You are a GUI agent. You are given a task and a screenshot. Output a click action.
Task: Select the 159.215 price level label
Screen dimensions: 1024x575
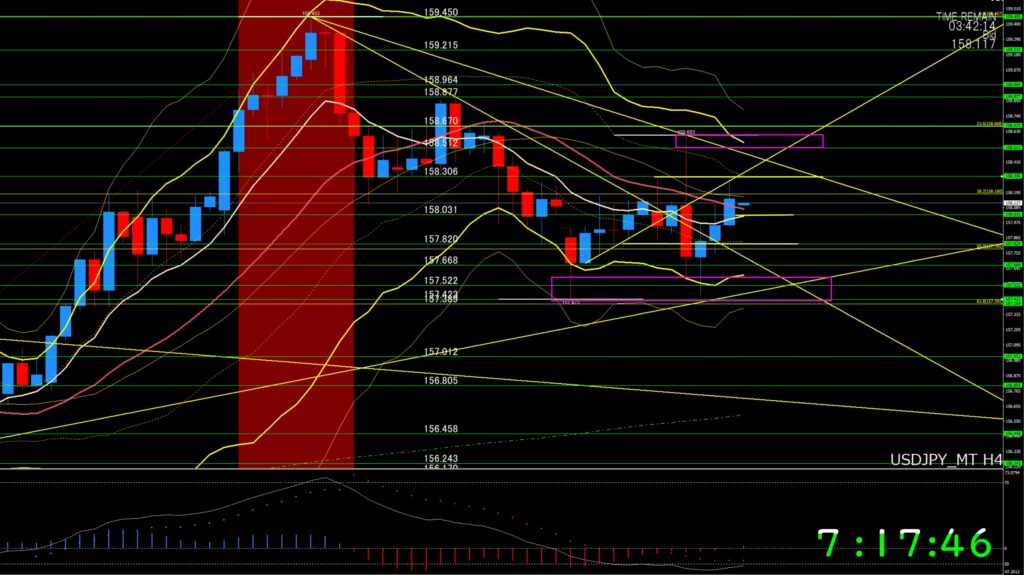point(441,45)
